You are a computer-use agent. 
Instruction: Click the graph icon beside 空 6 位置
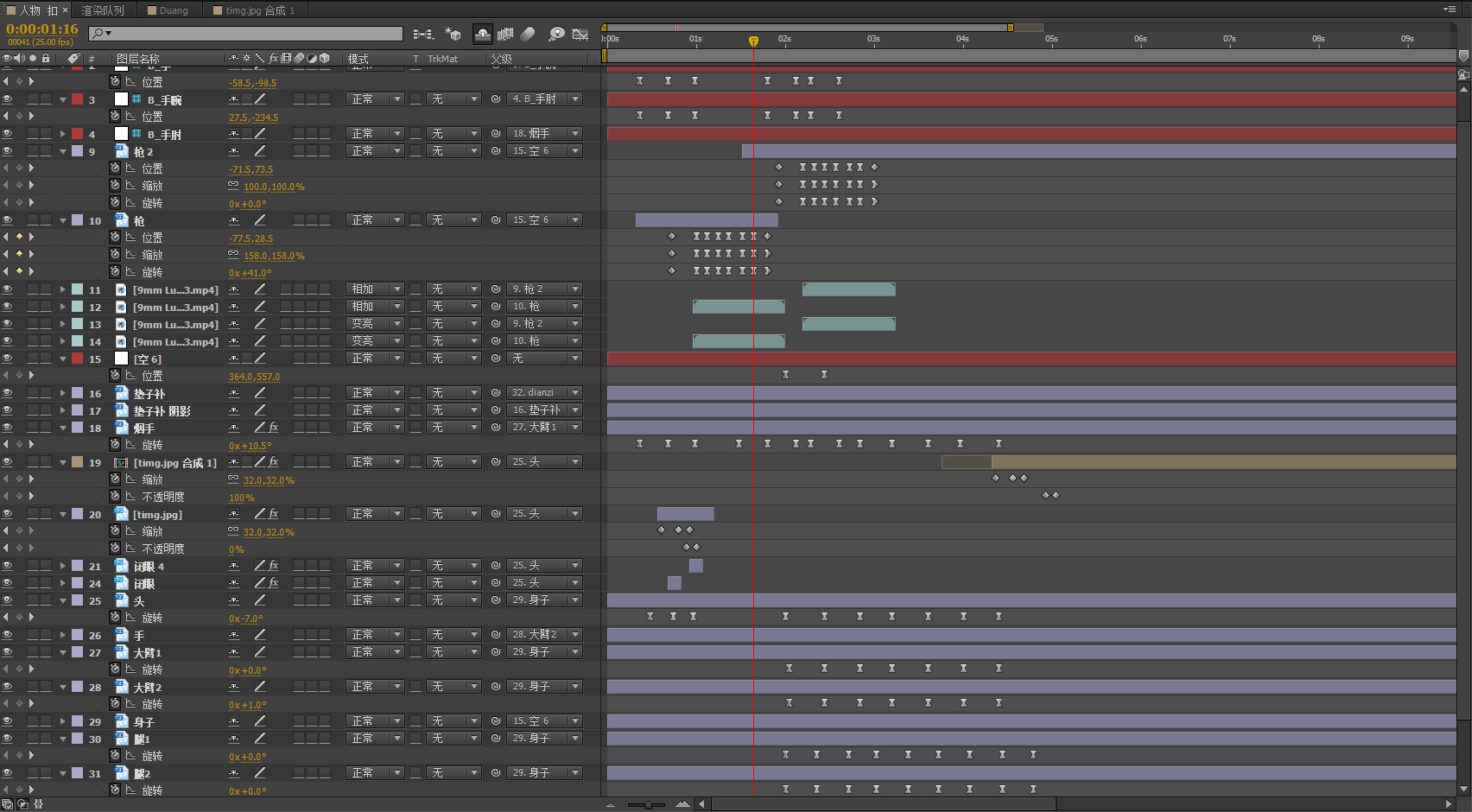click(x=130, y=376)
